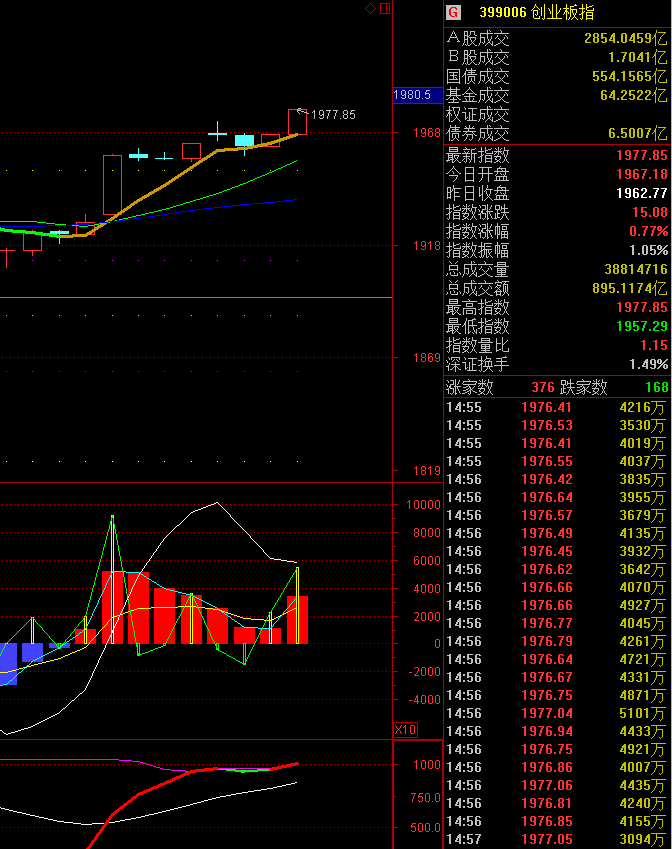Select tick row priced 1976.42
The height and width of the screenshot is (849, 672).
[556, 480]
